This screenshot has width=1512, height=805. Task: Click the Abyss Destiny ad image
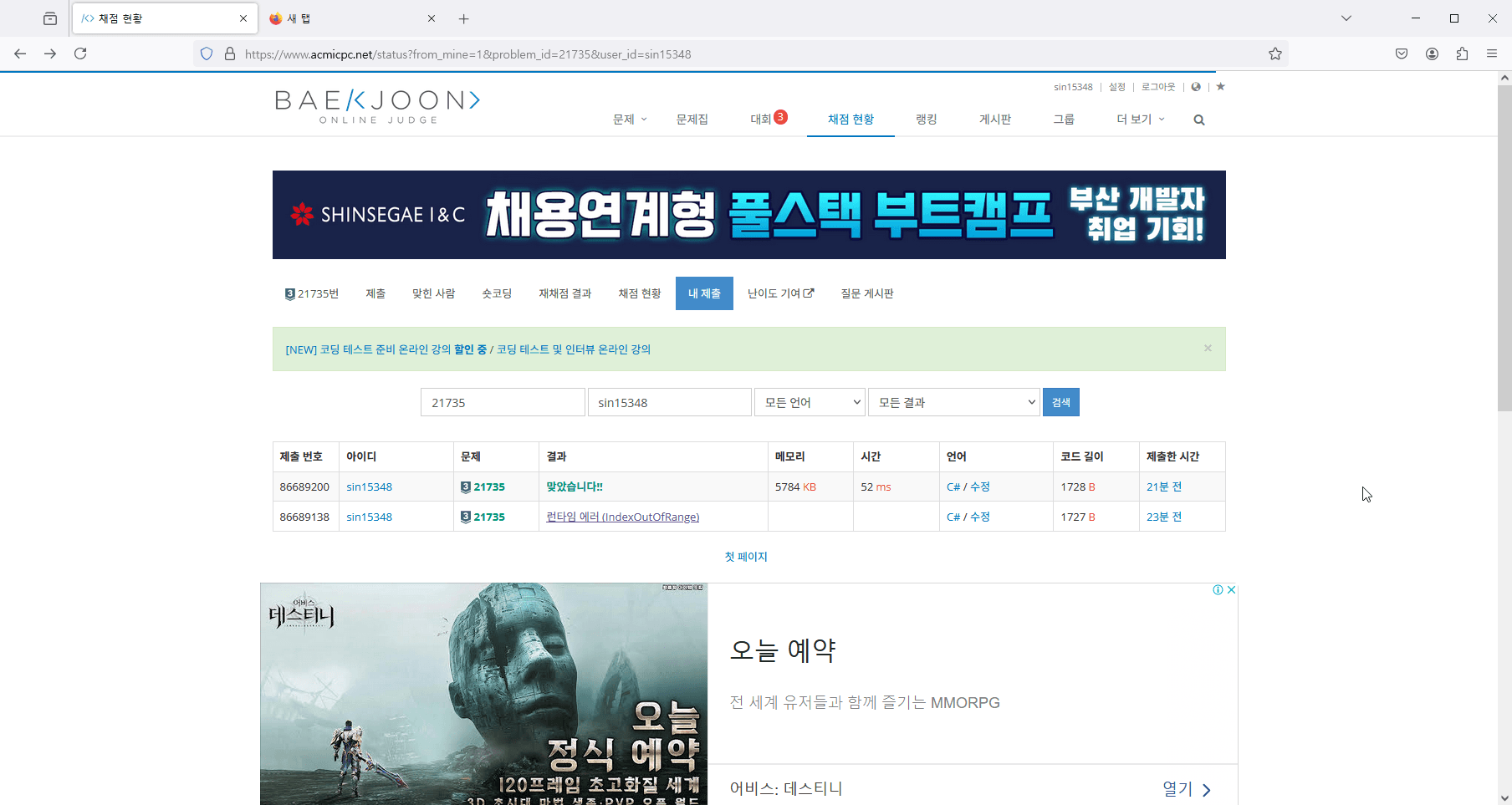click(x=483, y=694)
